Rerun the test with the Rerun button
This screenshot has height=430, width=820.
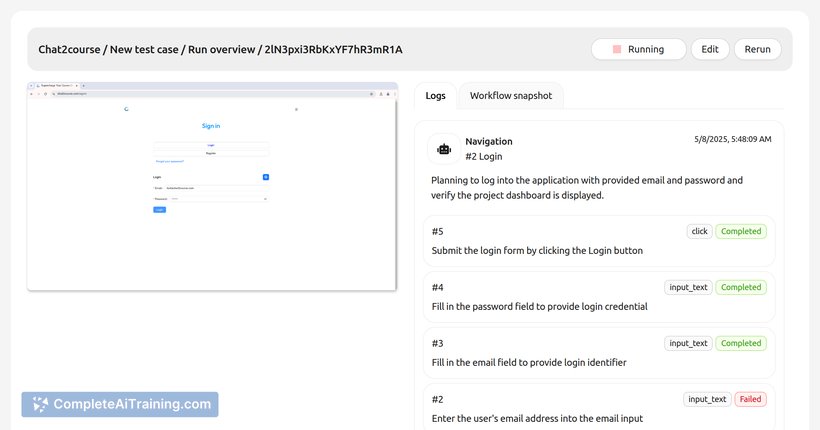click(x=757, y=49)
